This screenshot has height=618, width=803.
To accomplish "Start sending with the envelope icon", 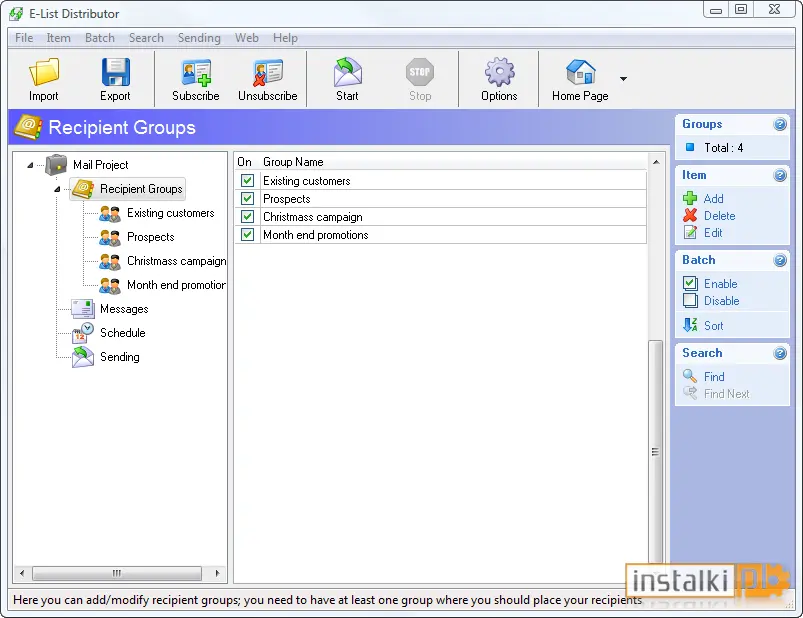I will point(348,72).
